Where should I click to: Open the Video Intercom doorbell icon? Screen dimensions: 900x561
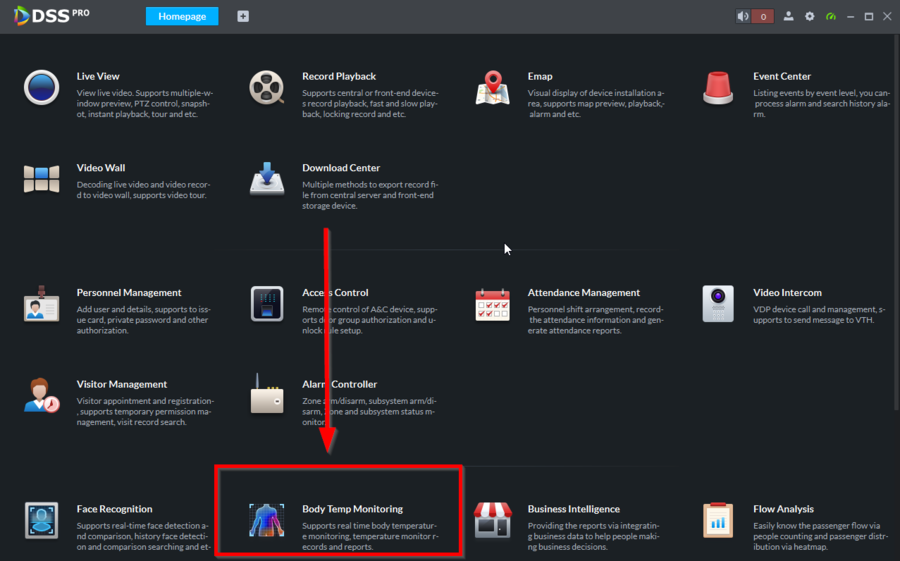click(x=717, y=303)
